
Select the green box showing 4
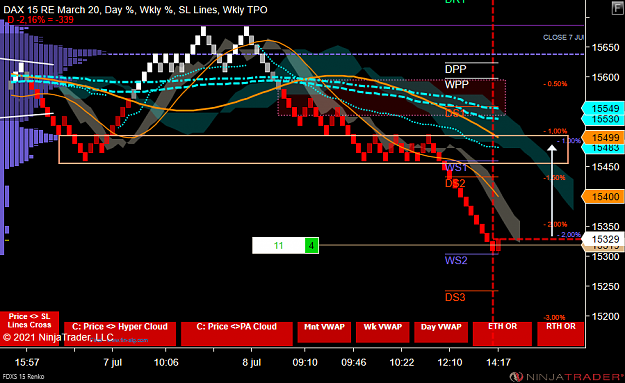point(312,246)
